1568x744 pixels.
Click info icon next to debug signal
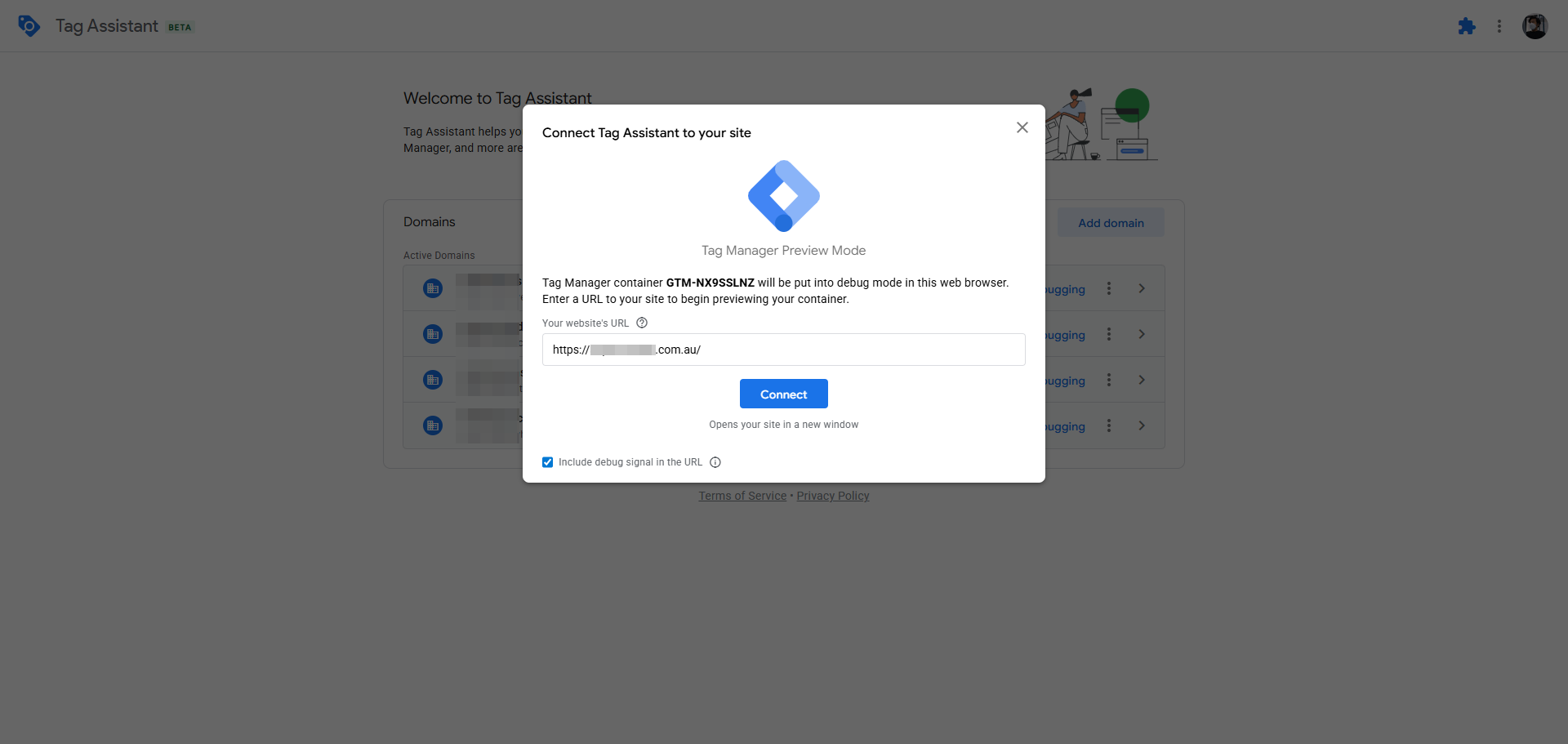tap(715, 462)
